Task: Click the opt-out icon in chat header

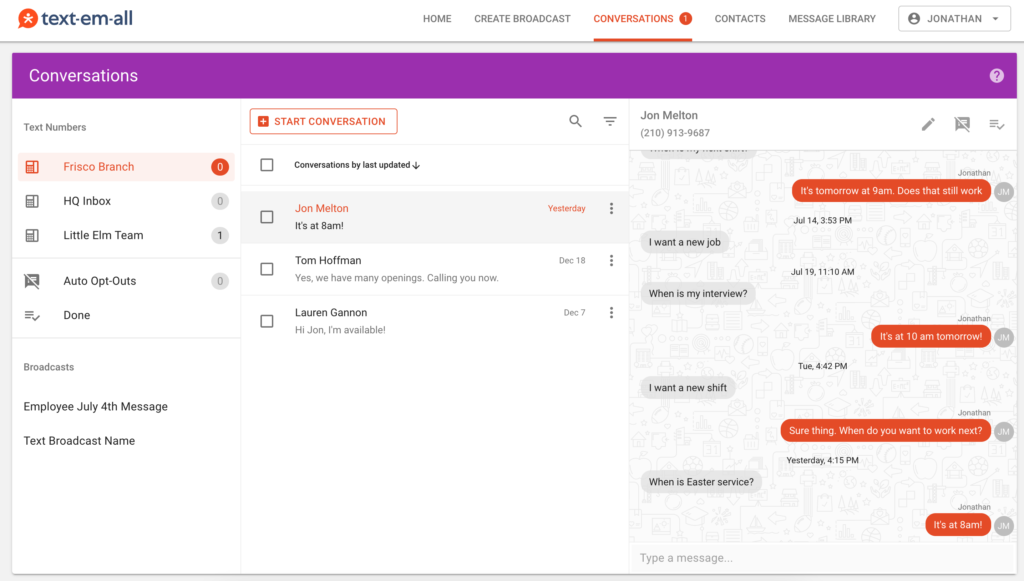Action: 962,124
